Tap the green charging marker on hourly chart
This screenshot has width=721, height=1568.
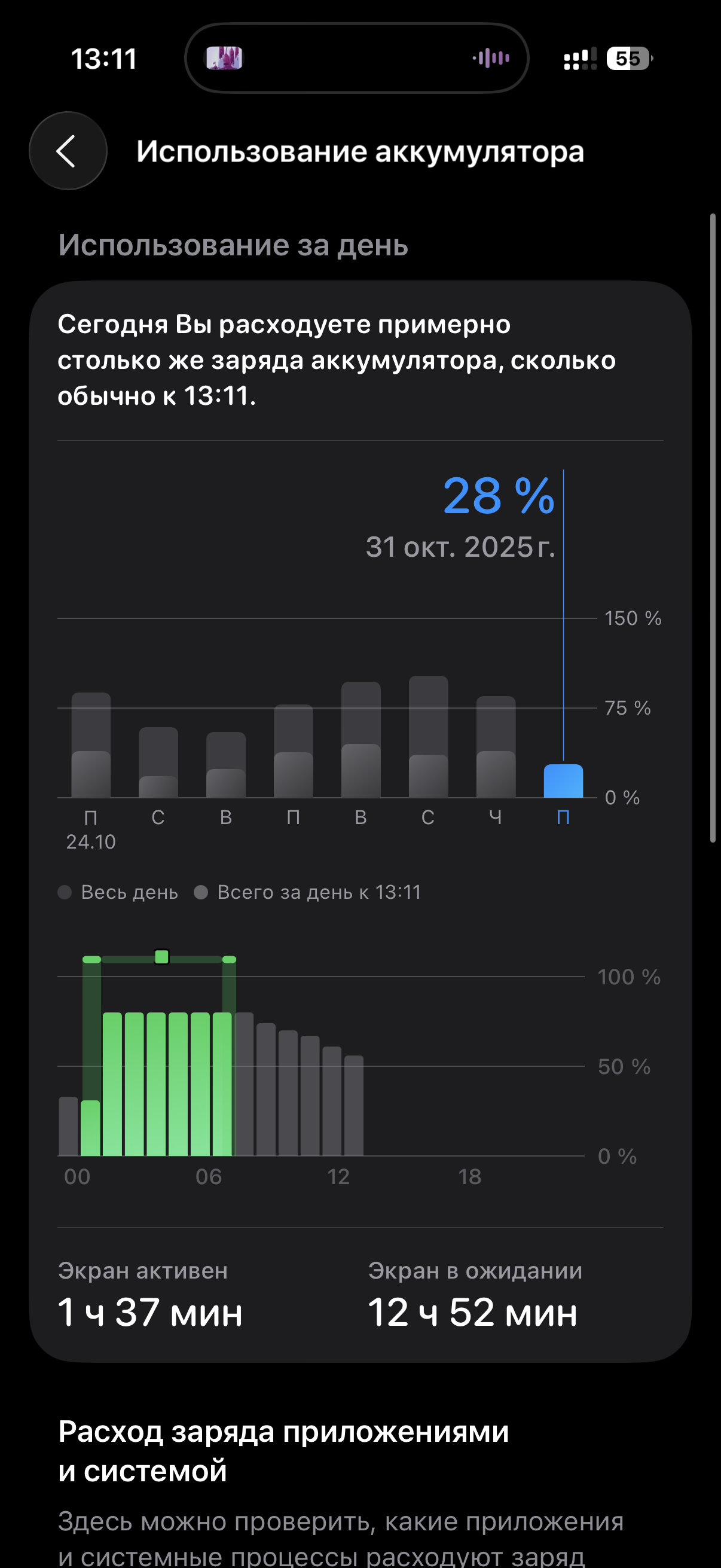(x=162, y=957)
